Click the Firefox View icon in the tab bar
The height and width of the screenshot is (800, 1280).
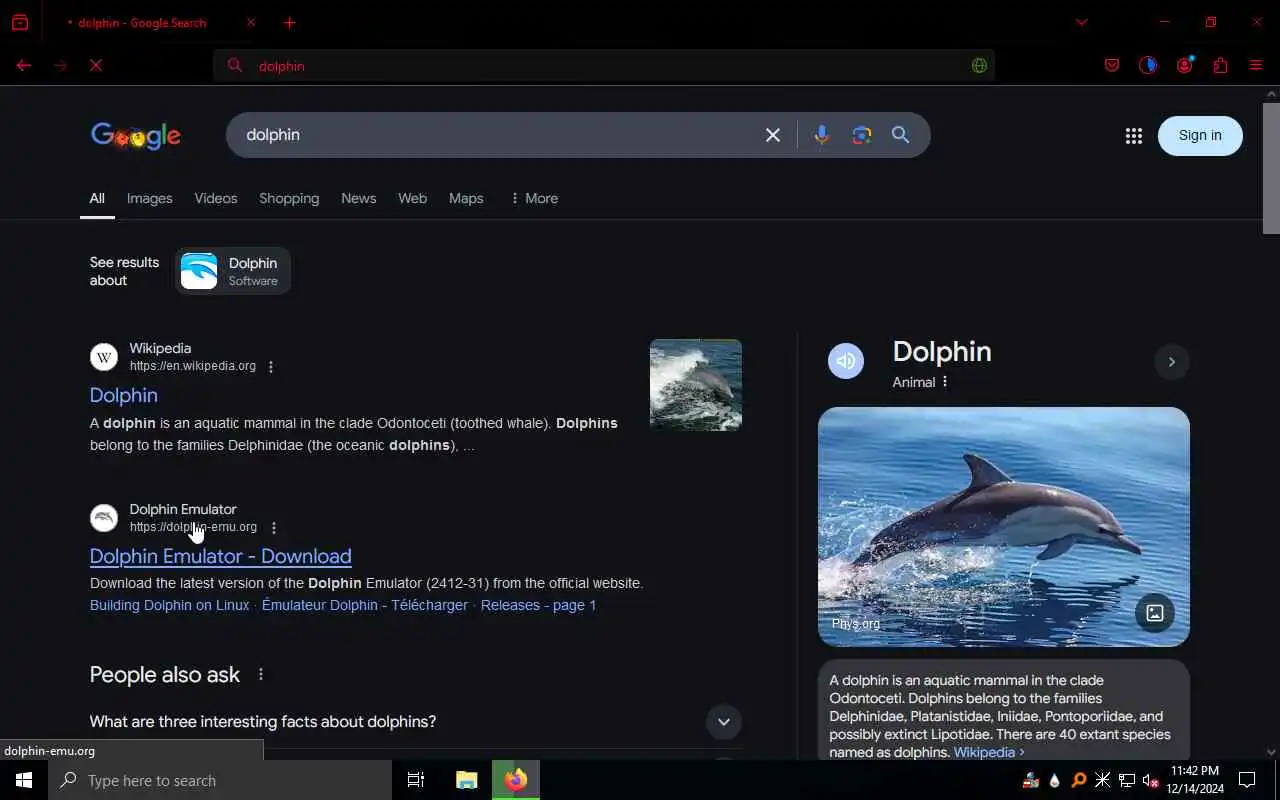(x=20, y=22)
